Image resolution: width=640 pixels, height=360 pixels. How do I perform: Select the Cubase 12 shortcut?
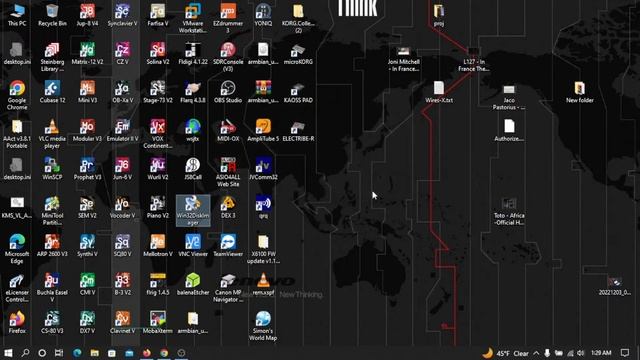tap(52, 92)
